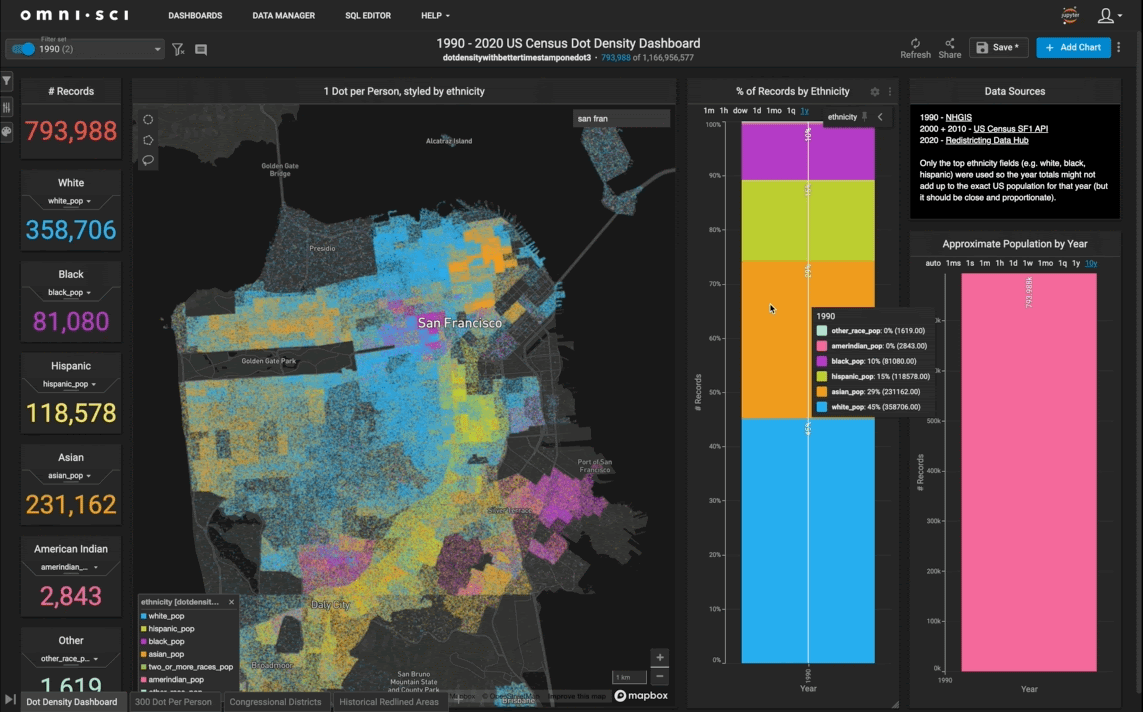Open the HELP menu dropdown
The image size is (1143, 712).
point(435,16)
